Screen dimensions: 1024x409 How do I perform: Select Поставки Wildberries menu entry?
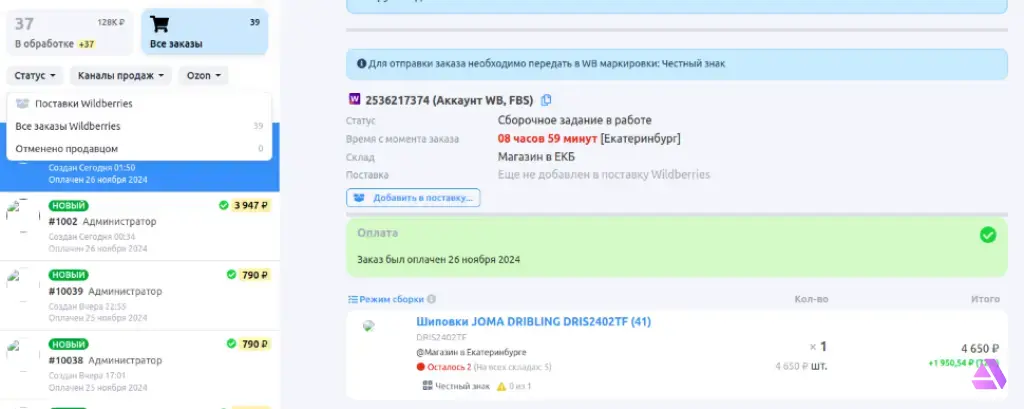tap(139, 104)
